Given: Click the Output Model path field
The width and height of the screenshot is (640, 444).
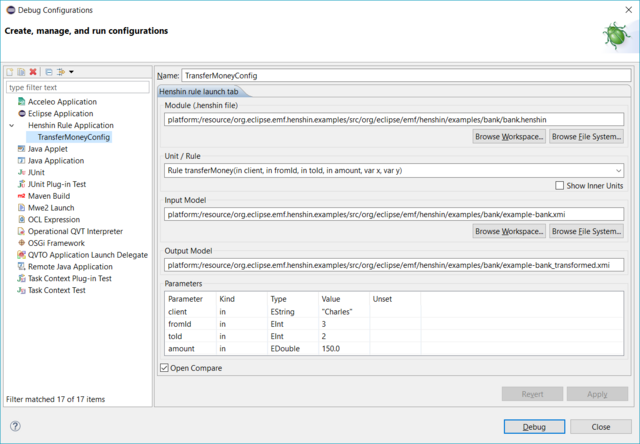Looking at the screenshot, I should [394, 265].
